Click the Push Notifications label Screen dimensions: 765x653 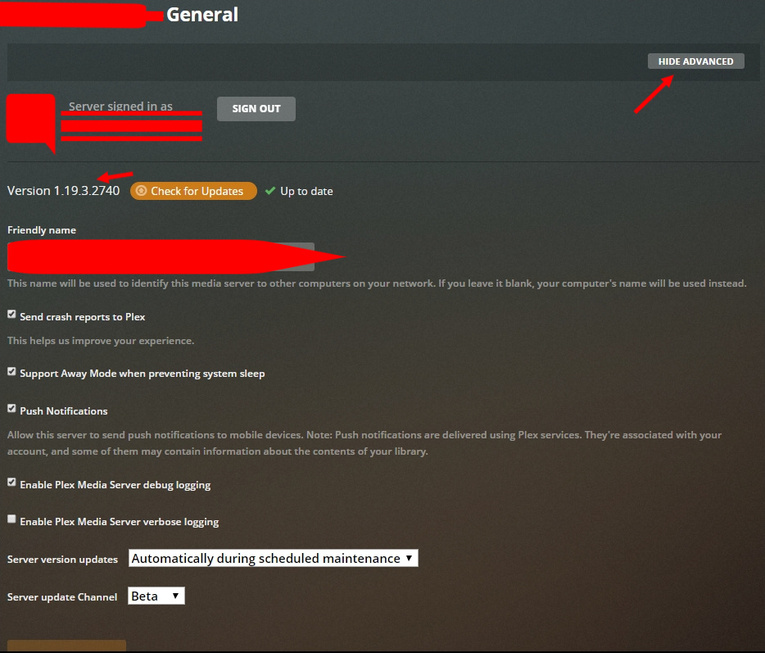pos(63,411)
